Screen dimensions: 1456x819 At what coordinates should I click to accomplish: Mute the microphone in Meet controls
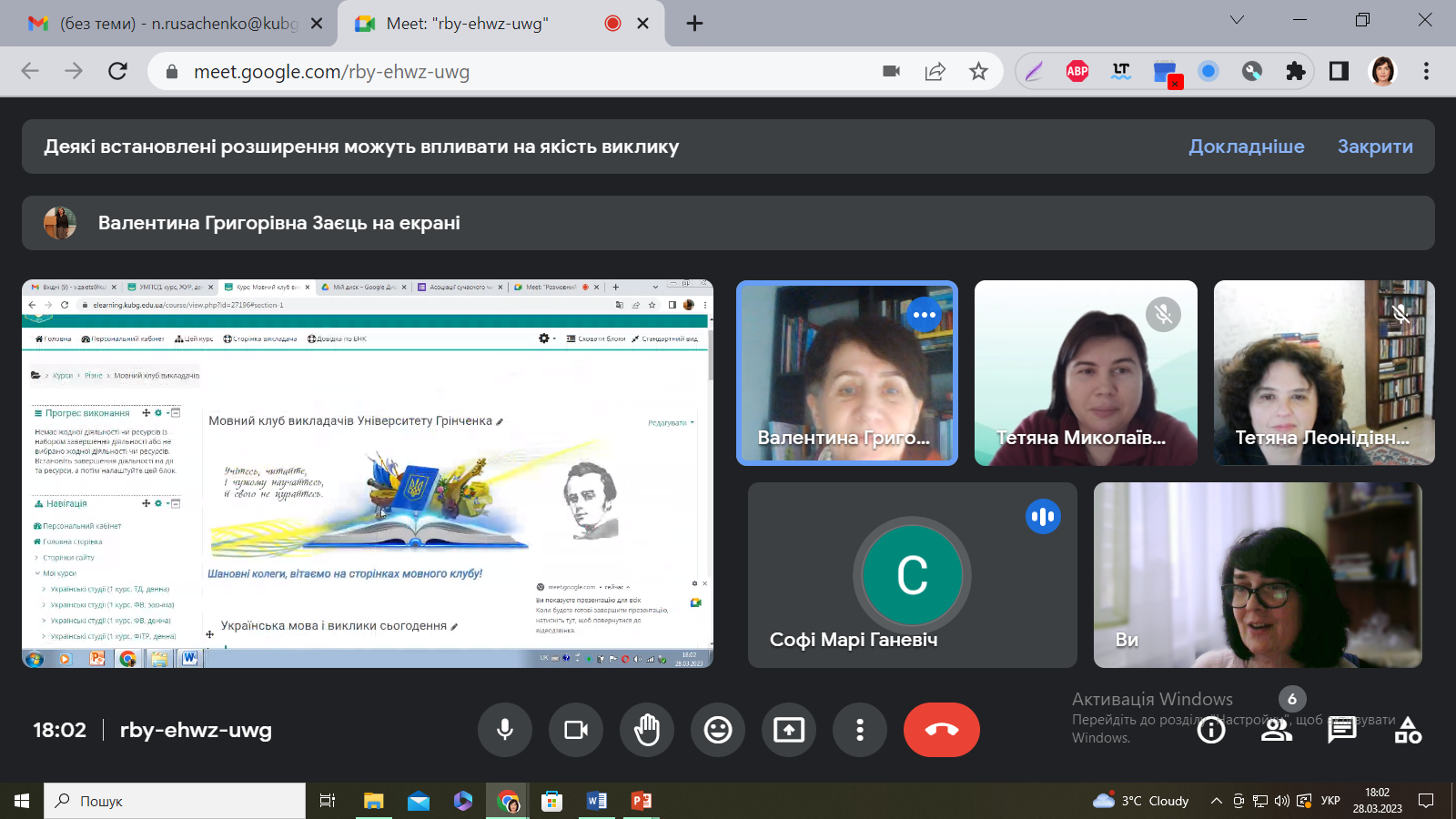tap(505, 730)
